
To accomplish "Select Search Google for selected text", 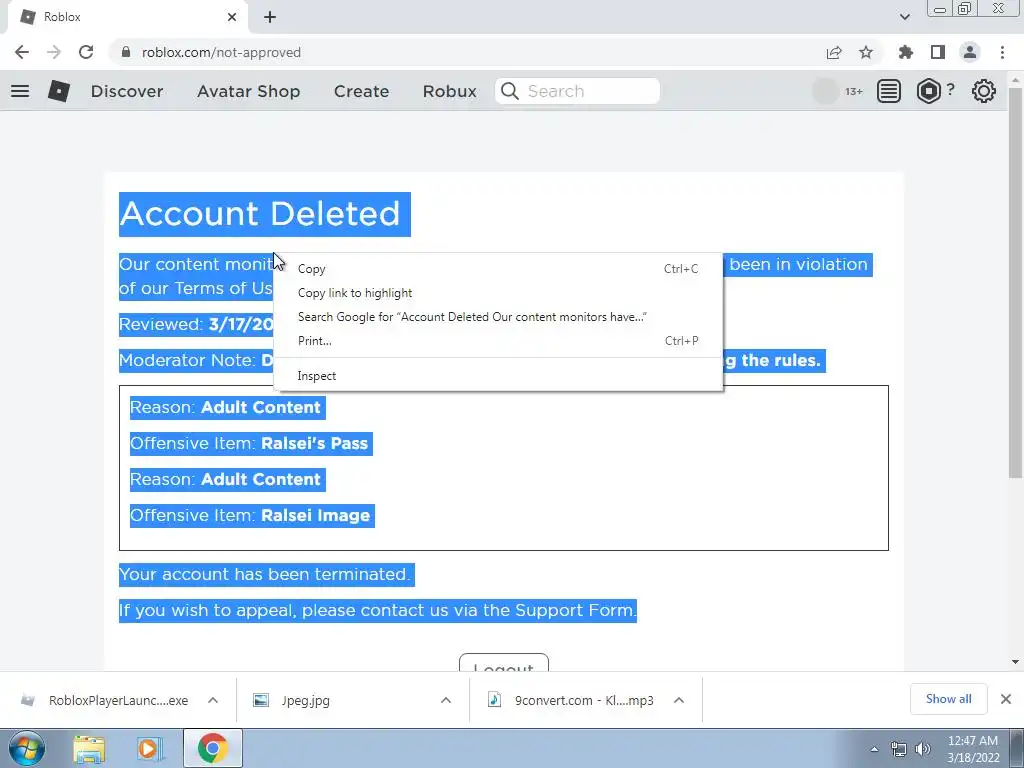I will click(498, 317).
